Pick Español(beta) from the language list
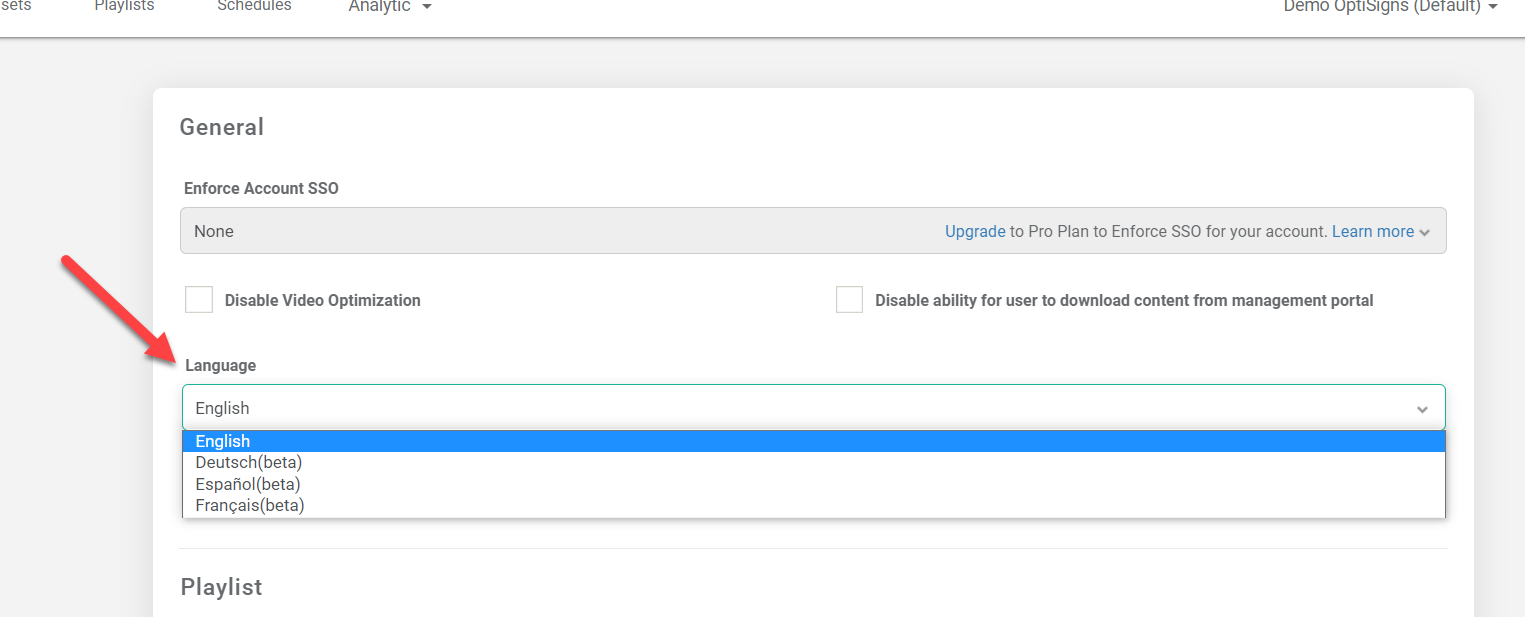 248,484
